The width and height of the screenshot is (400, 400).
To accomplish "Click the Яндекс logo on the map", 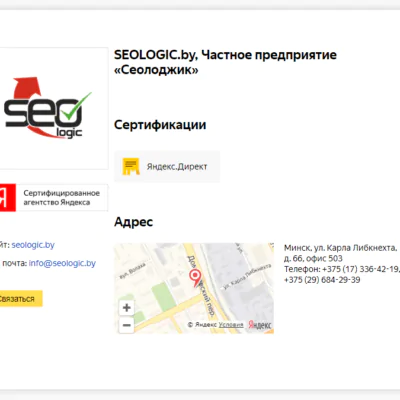I will coord(260,325).
